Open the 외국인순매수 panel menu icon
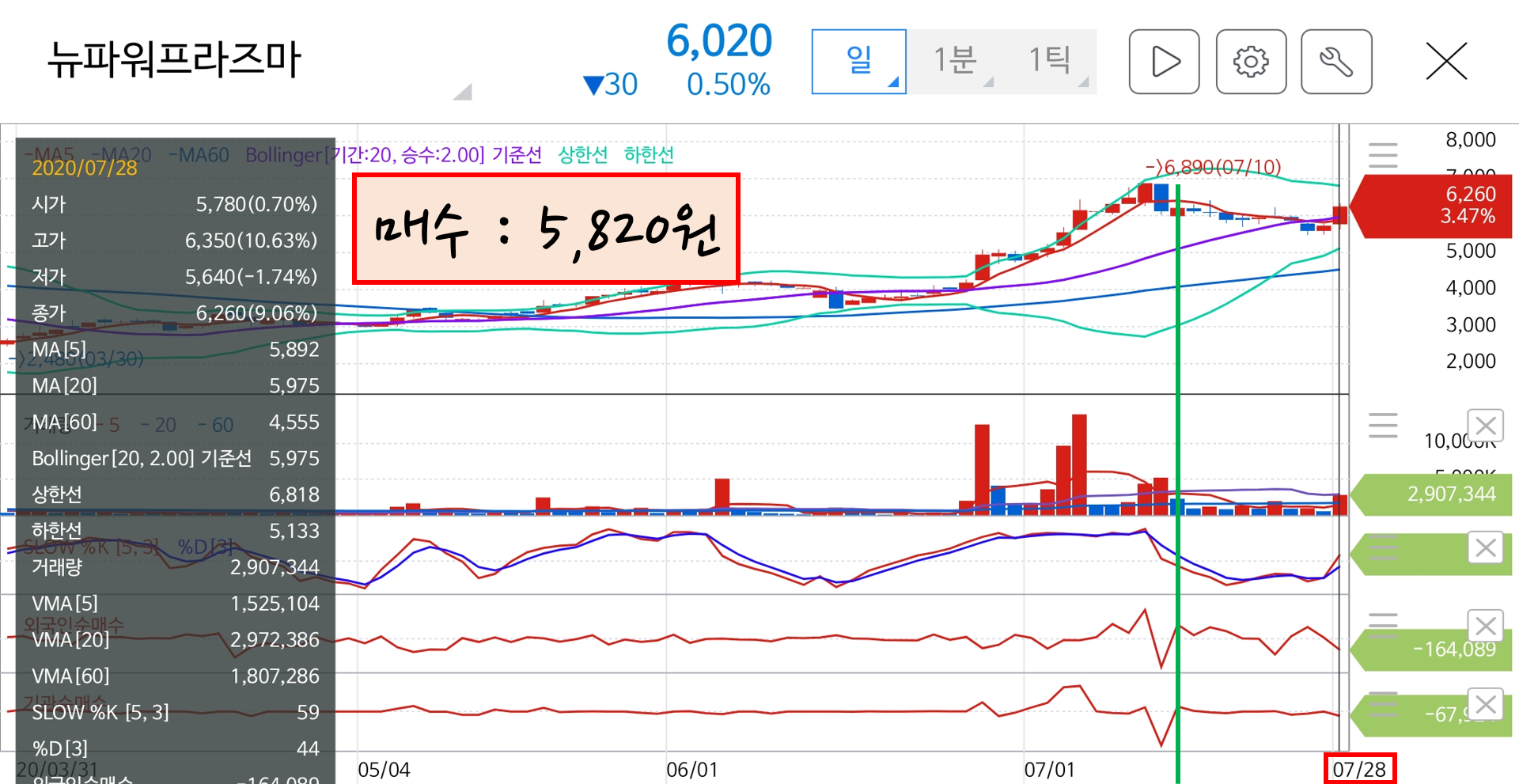Viewport: 1519px width, 784px height. point(1383,625)
